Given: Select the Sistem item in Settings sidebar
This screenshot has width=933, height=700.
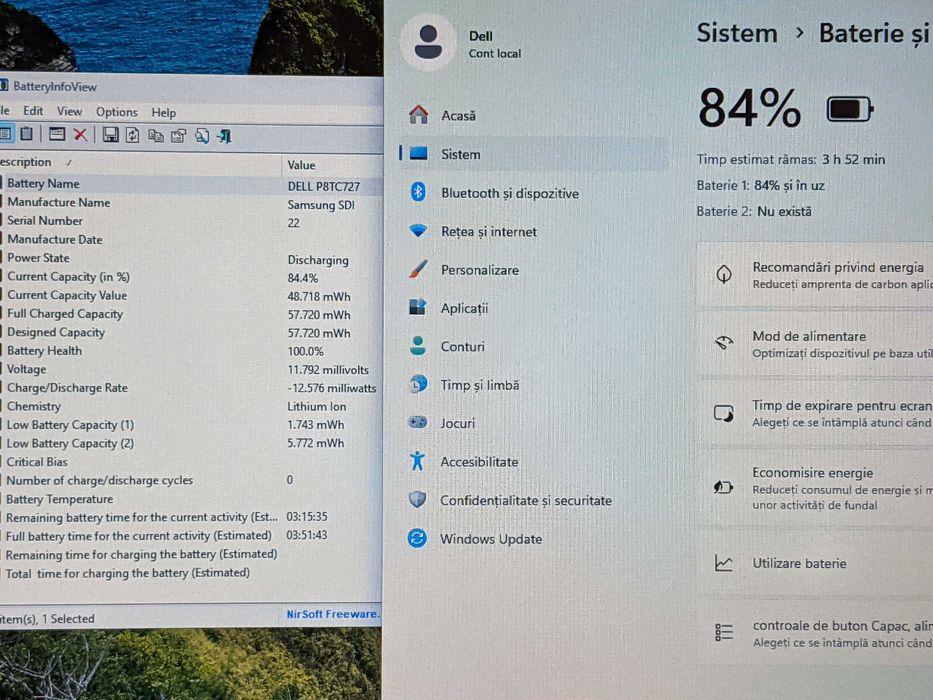Looking at the screenshot, I should point(533,154).
